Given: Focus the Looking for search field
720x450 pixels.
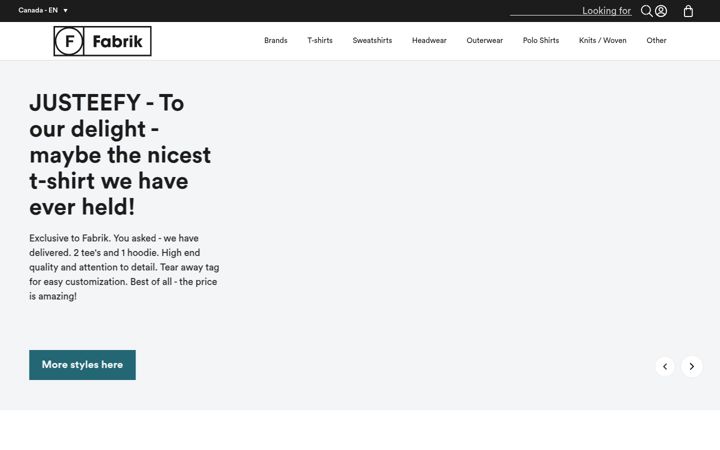Looking at the screenshot, I should click(x=571, y=11).
